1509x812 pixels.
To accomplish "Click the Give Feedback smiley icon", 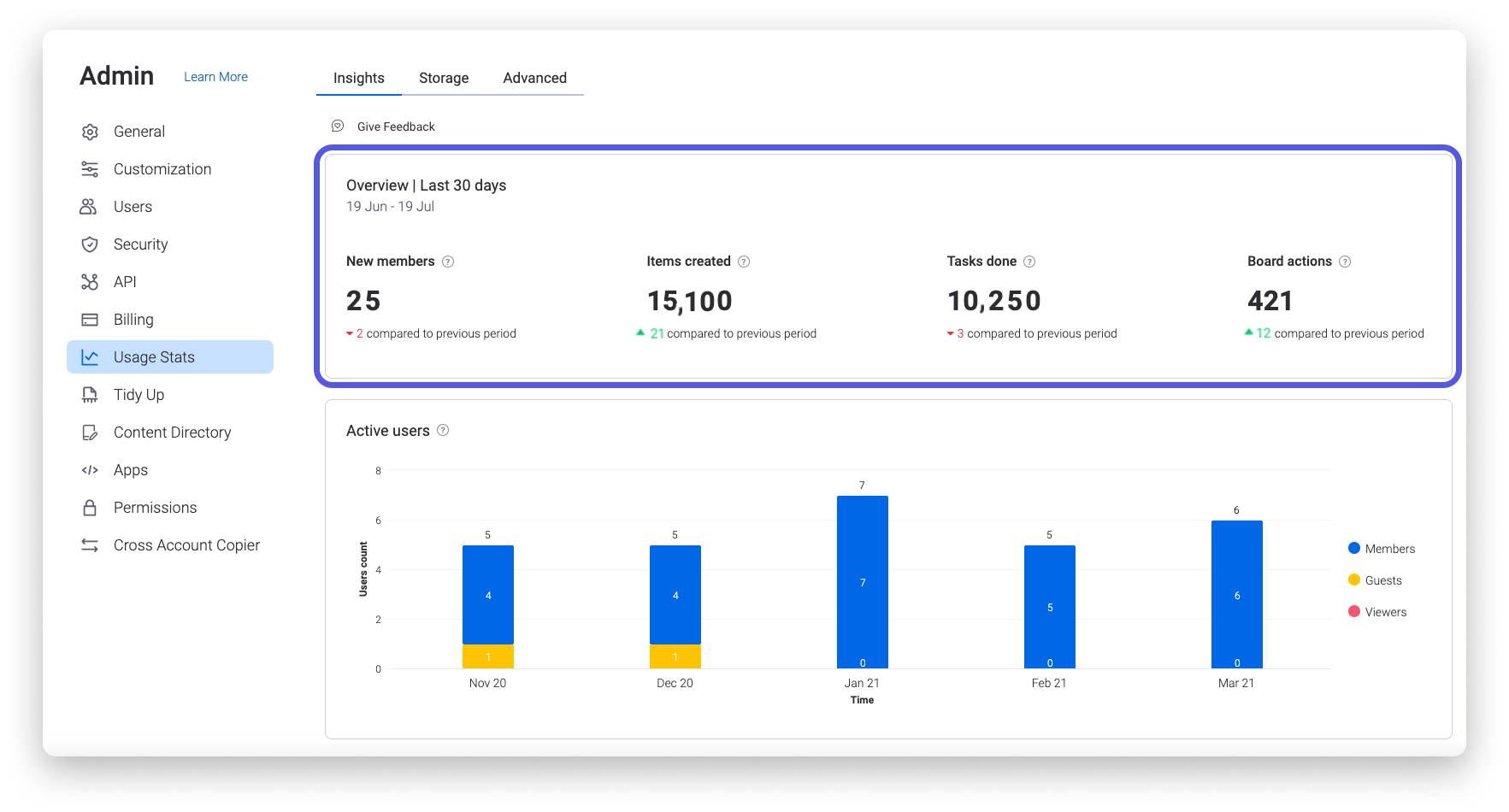I will 338,126.
